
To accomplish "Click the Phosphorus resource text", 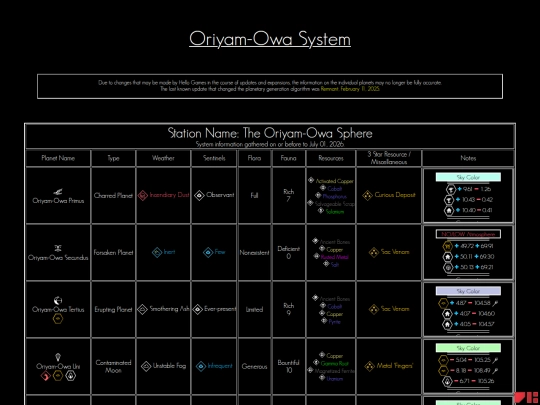I will [x=335, y=196].
